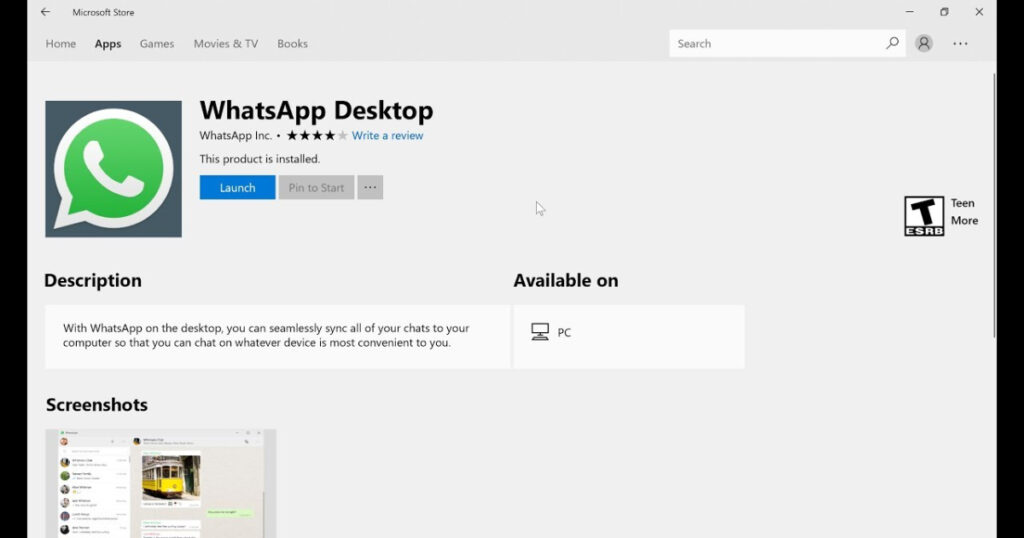The height and width of the screenshot is (538, 1024).
Task: Open the user account profile icon
Action: [x=923, y=43]
